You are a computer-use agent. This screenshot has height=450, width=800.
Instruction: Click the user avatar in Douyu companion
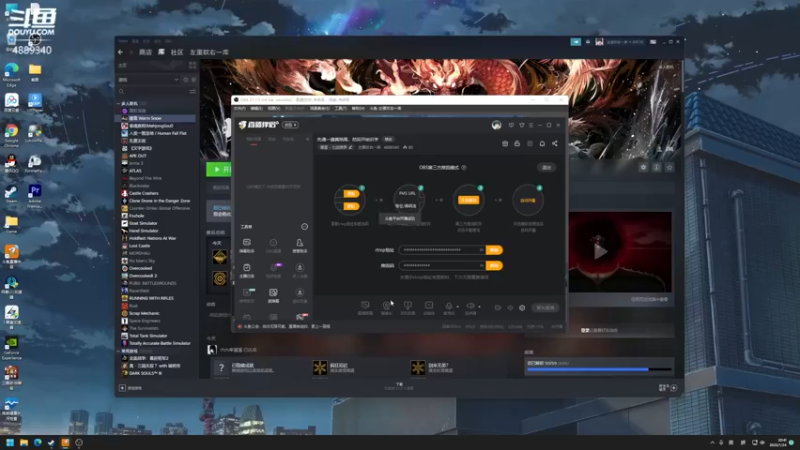point(496,125)
